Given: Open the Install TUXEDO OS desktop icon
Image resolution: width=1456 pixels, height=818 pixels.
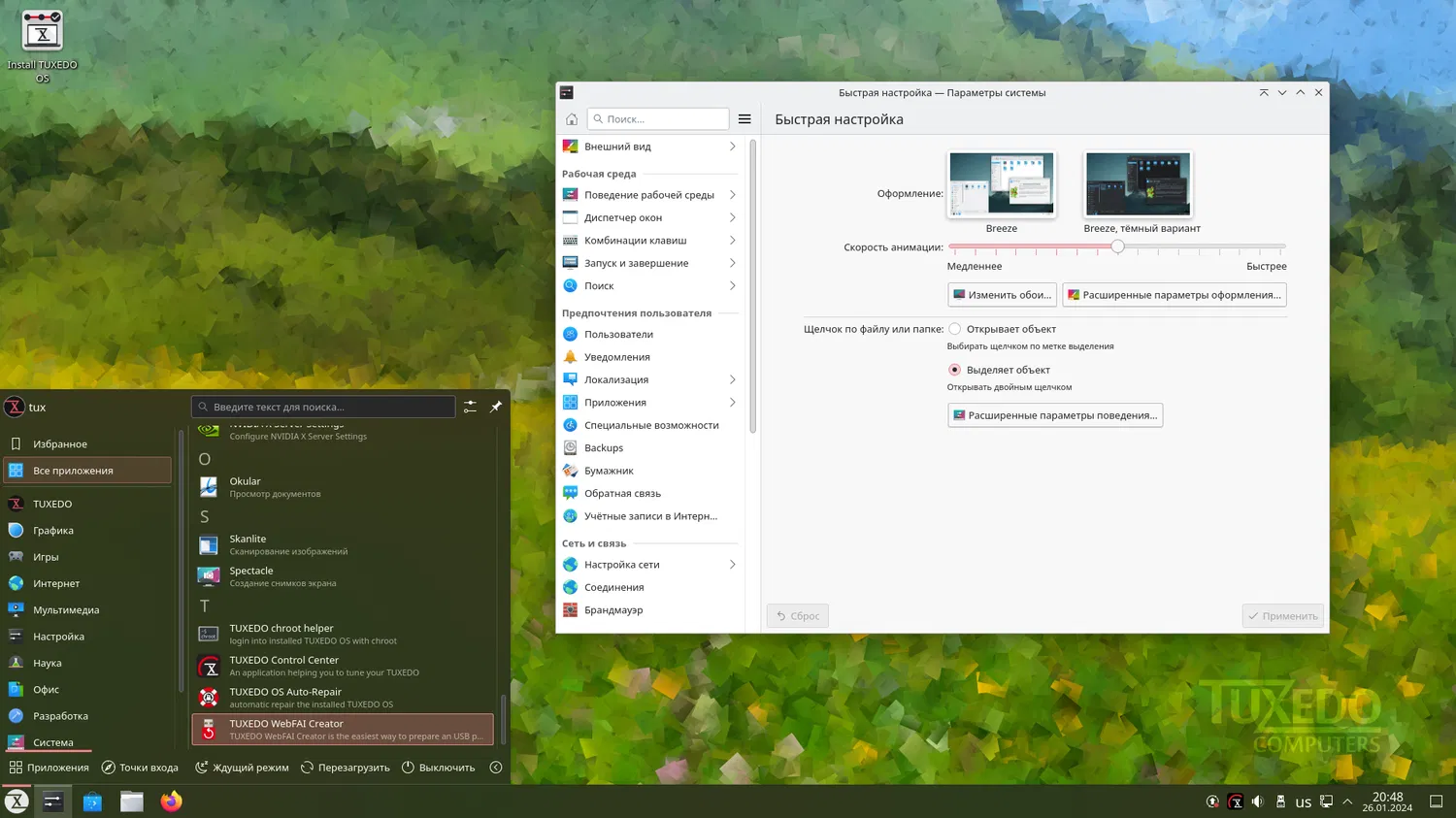Looking at the screenshot, I should [42, 46].
